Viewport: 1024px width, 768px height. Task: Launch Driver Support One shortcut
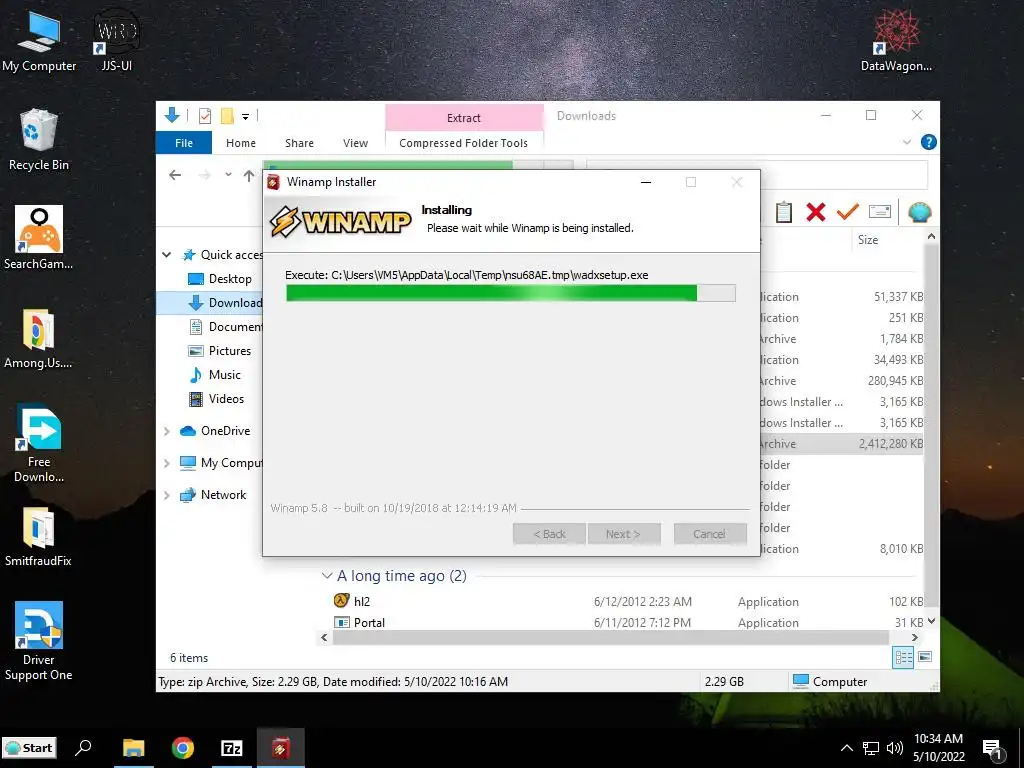point(39,641)
